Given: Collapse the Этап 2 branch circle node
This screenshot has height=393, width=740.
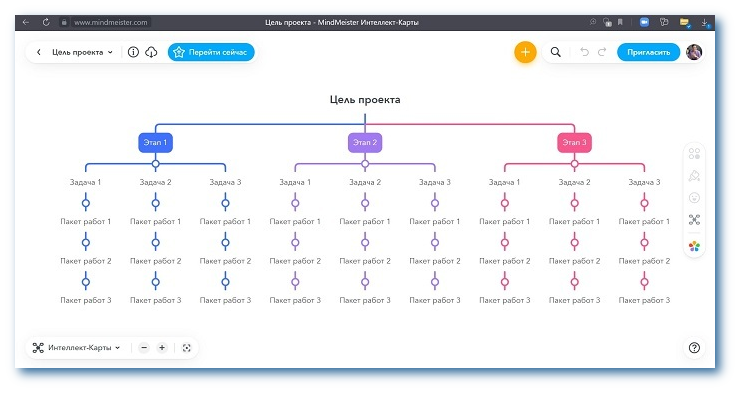Looking at the screenshot, I should pos(365,164).
